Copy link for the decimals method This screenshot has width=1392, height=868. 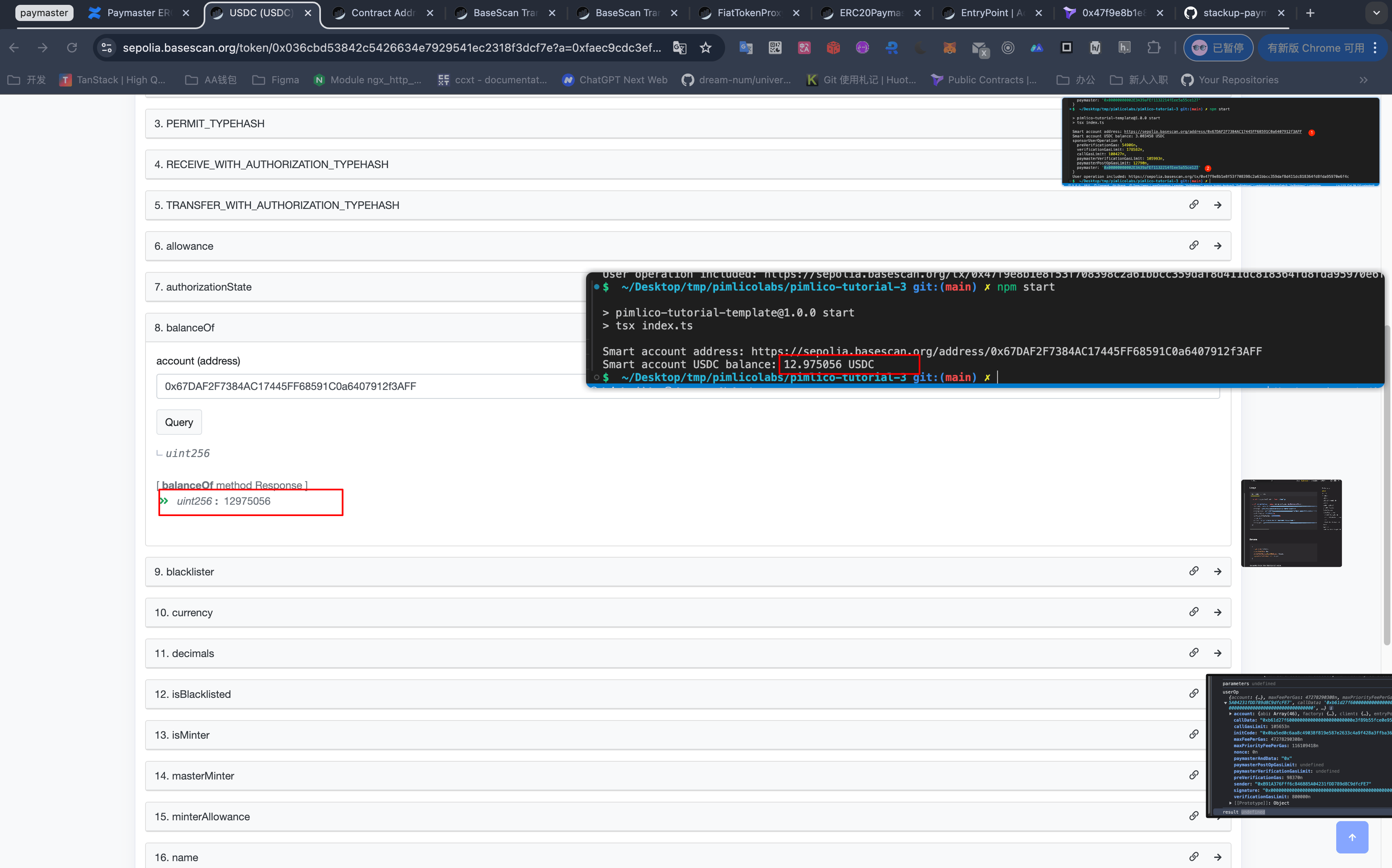(x=1194, y=653)
